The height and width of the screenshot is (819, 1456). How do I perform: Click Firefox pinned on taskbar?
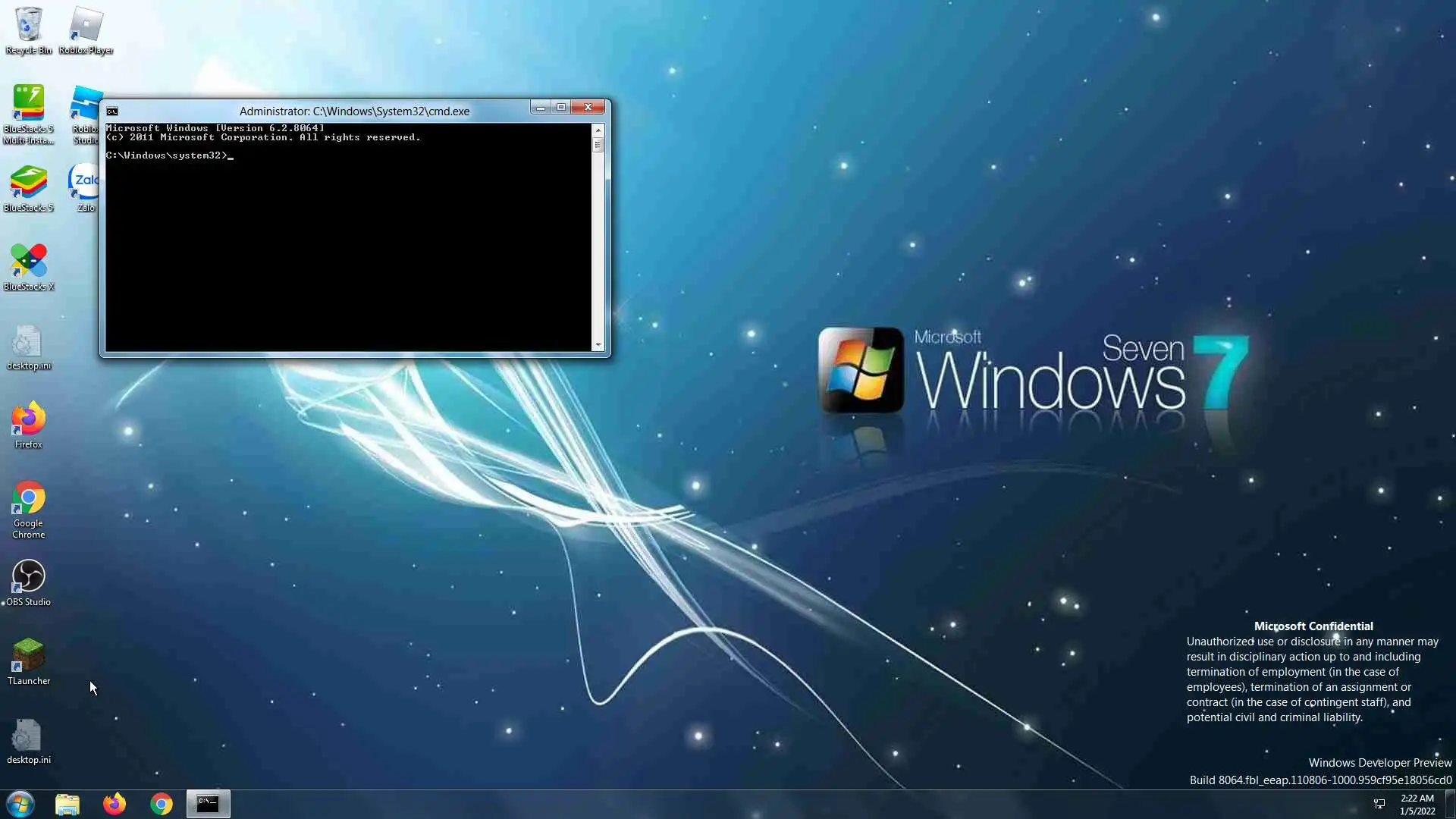click(115, 804)
